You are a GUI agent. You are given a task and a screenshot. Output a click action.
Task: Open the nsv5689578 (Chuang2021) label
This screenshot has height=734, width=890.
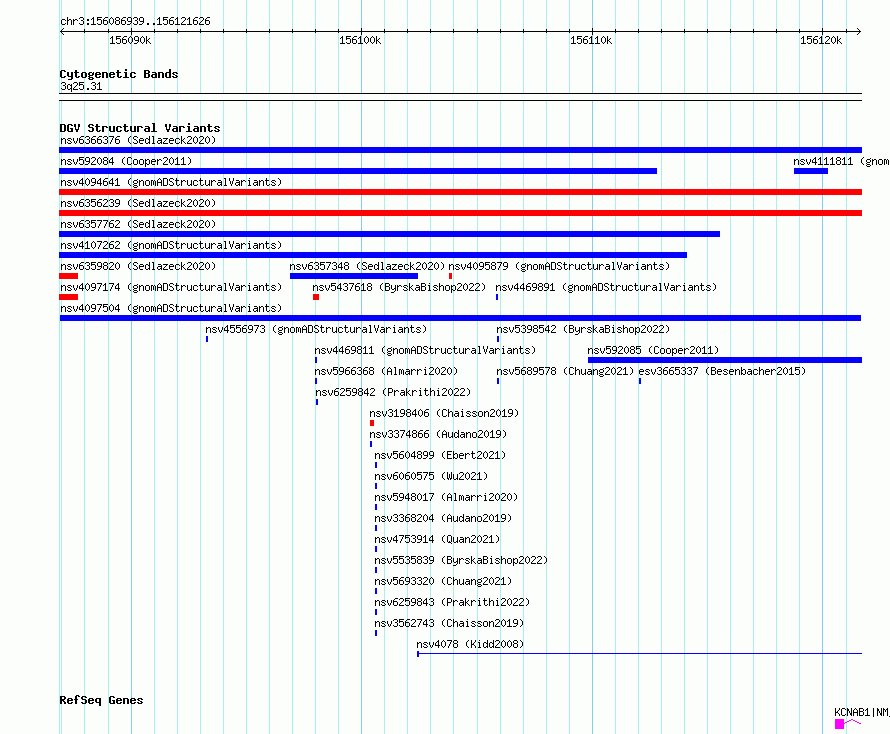point(565,371)
